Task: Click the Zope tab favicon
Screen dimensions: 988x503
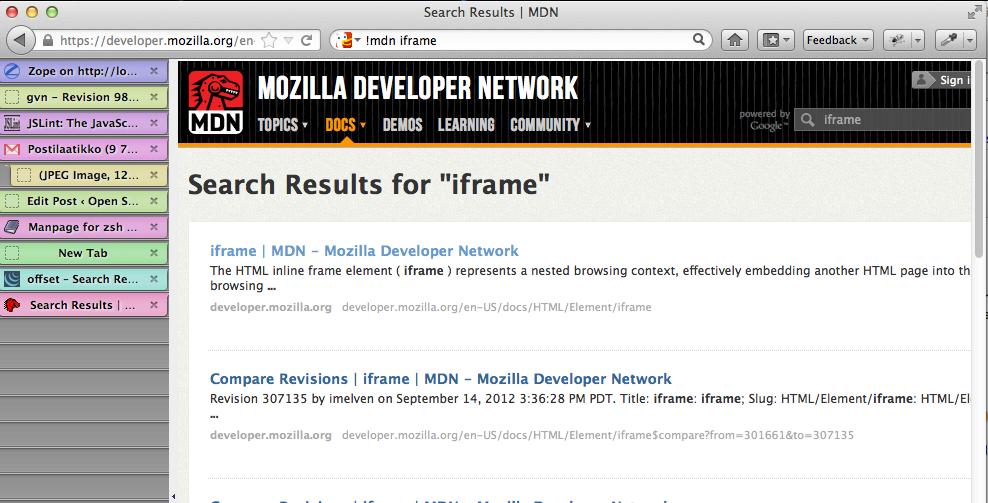Action: click(12, 71)
